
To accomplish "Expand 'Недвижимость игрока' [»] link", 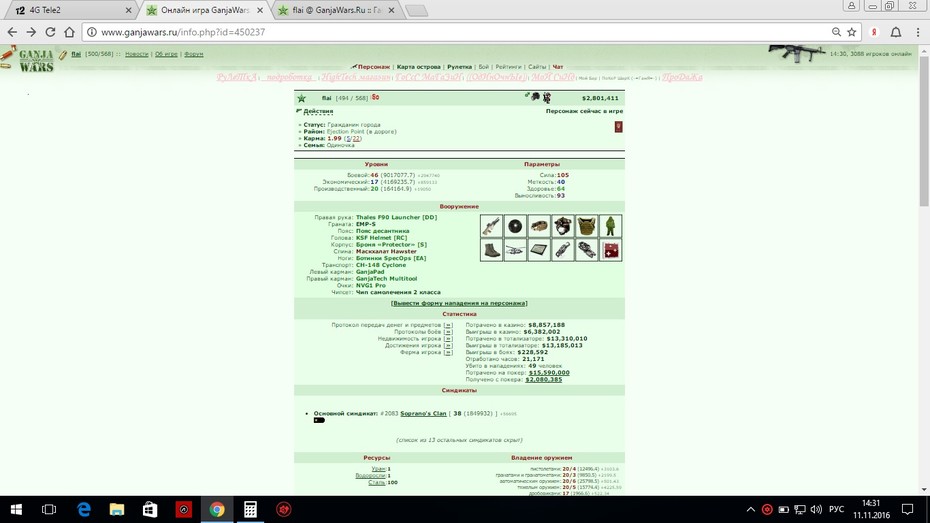I will [448, 339].
